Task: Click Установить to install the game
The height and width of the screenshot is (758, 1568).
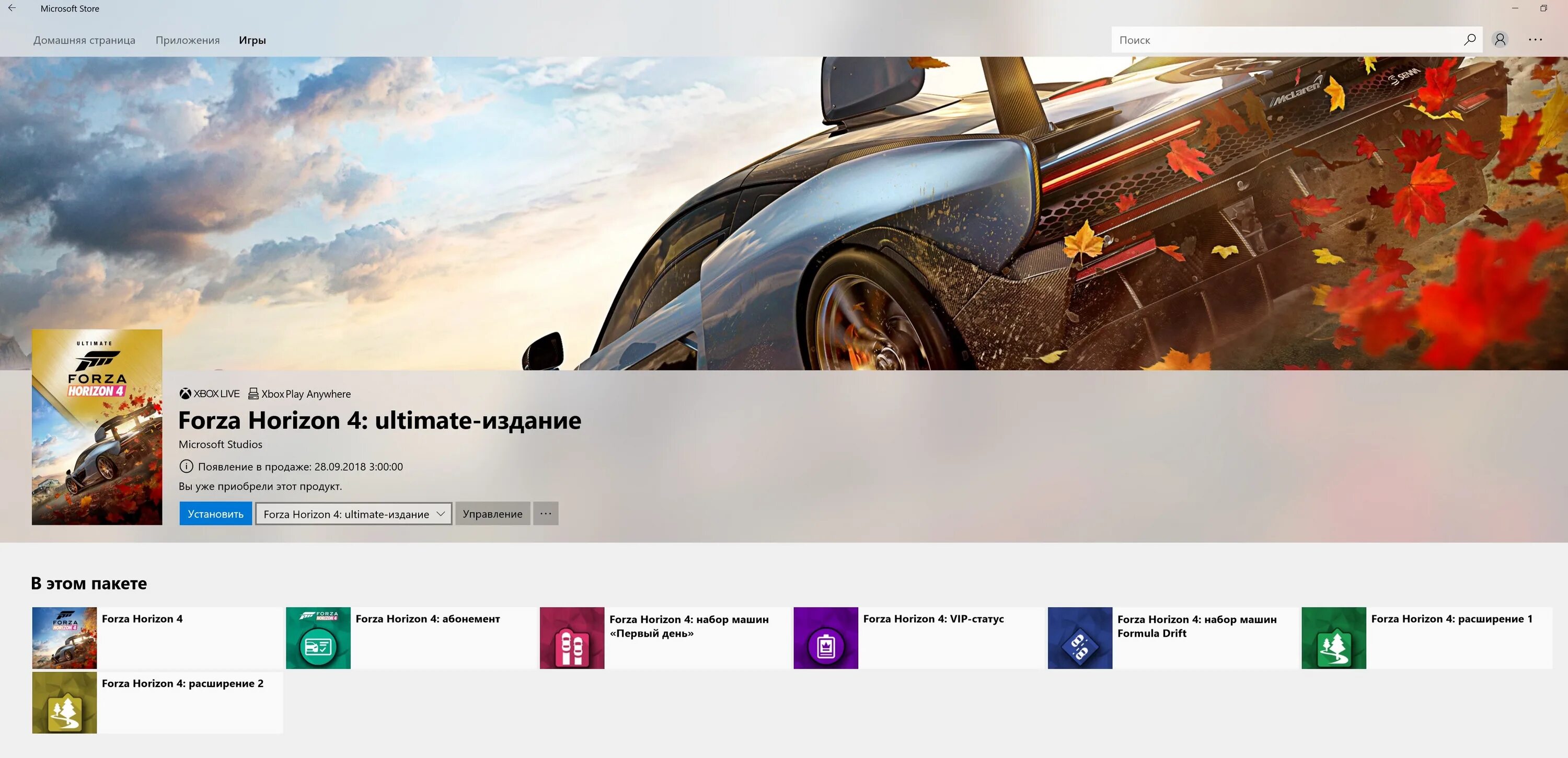Action: click(x=214, y=513)
